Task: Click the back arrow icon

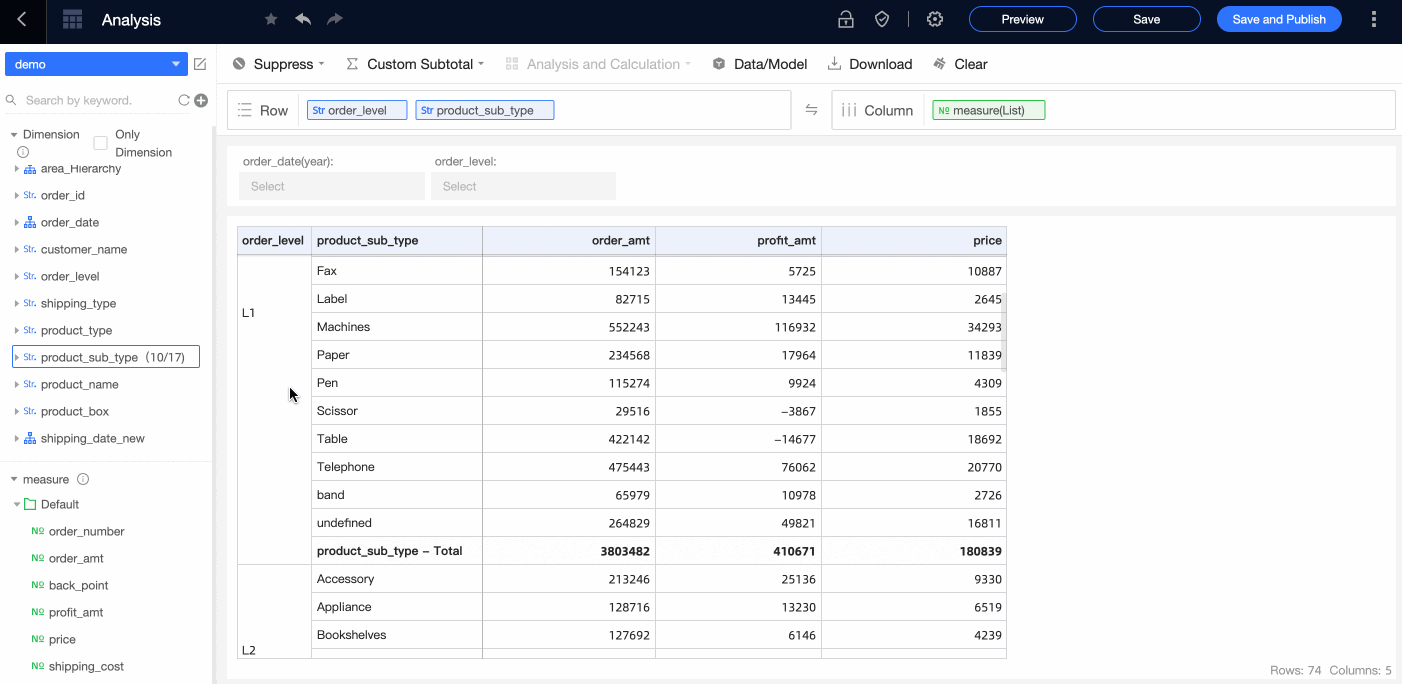Action: click(x=22, y=20)
